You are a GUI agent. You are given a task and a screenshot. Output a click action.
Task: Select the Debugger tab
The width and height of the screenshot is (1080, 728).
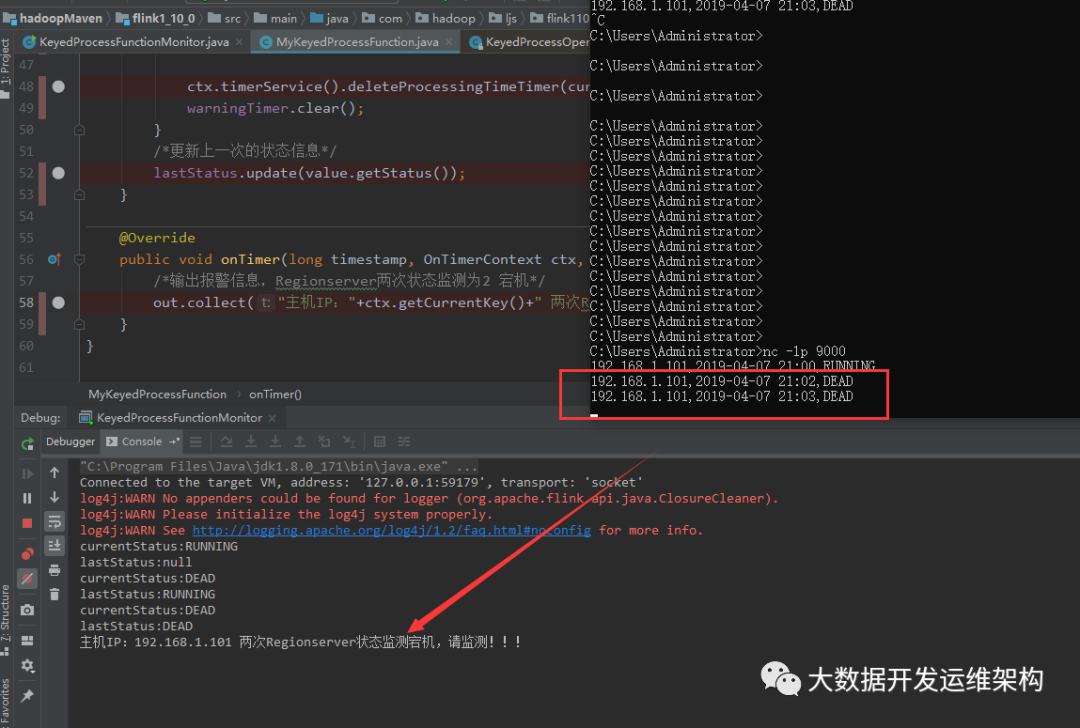(x=70, y=441)
